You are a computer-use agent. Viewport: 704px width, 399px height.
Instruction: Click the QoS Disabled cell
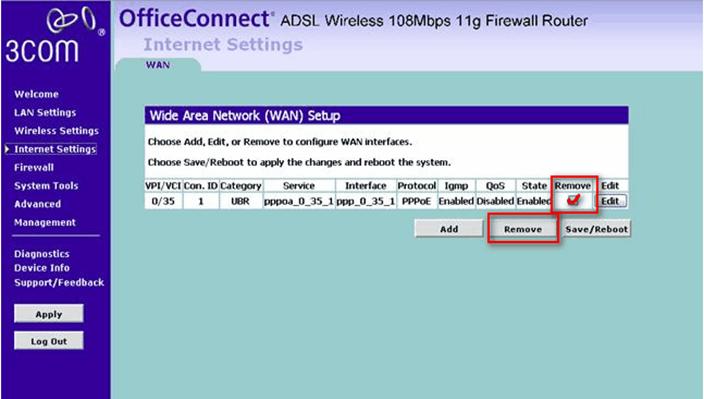495,201
